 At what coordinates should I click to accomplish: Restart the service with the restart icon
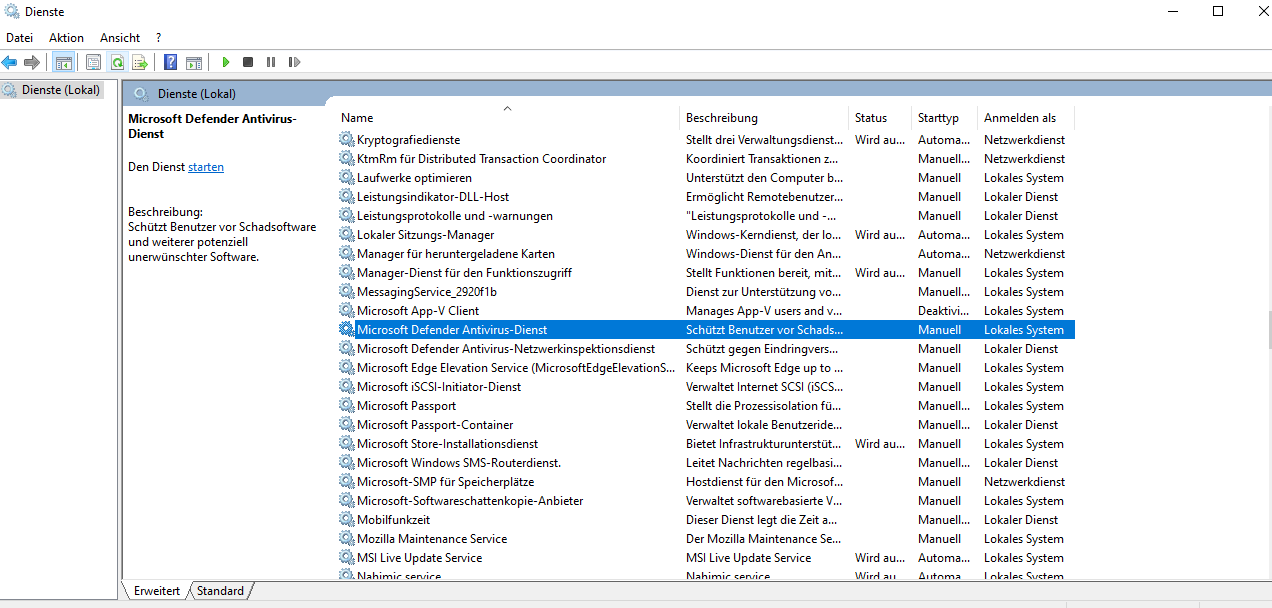294,62
